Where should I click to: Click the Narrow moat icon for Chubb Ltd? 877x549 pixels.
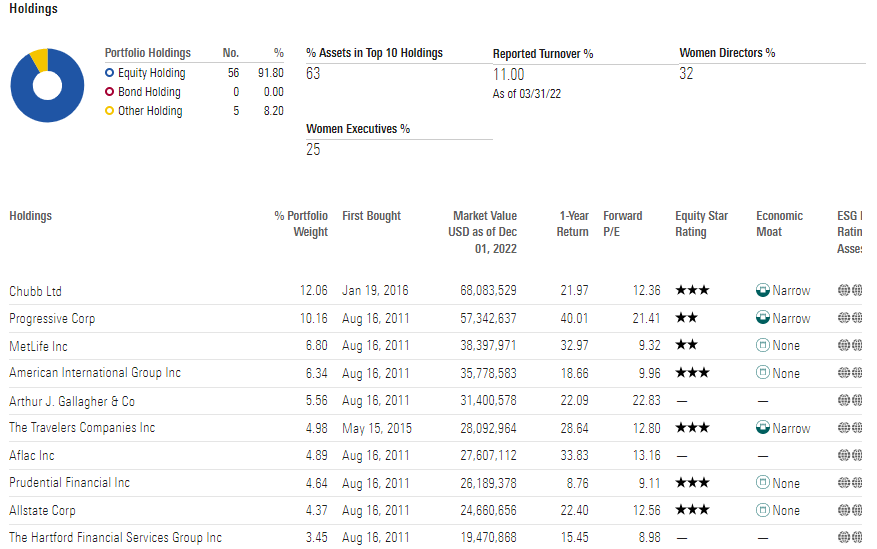click(762, 290)
